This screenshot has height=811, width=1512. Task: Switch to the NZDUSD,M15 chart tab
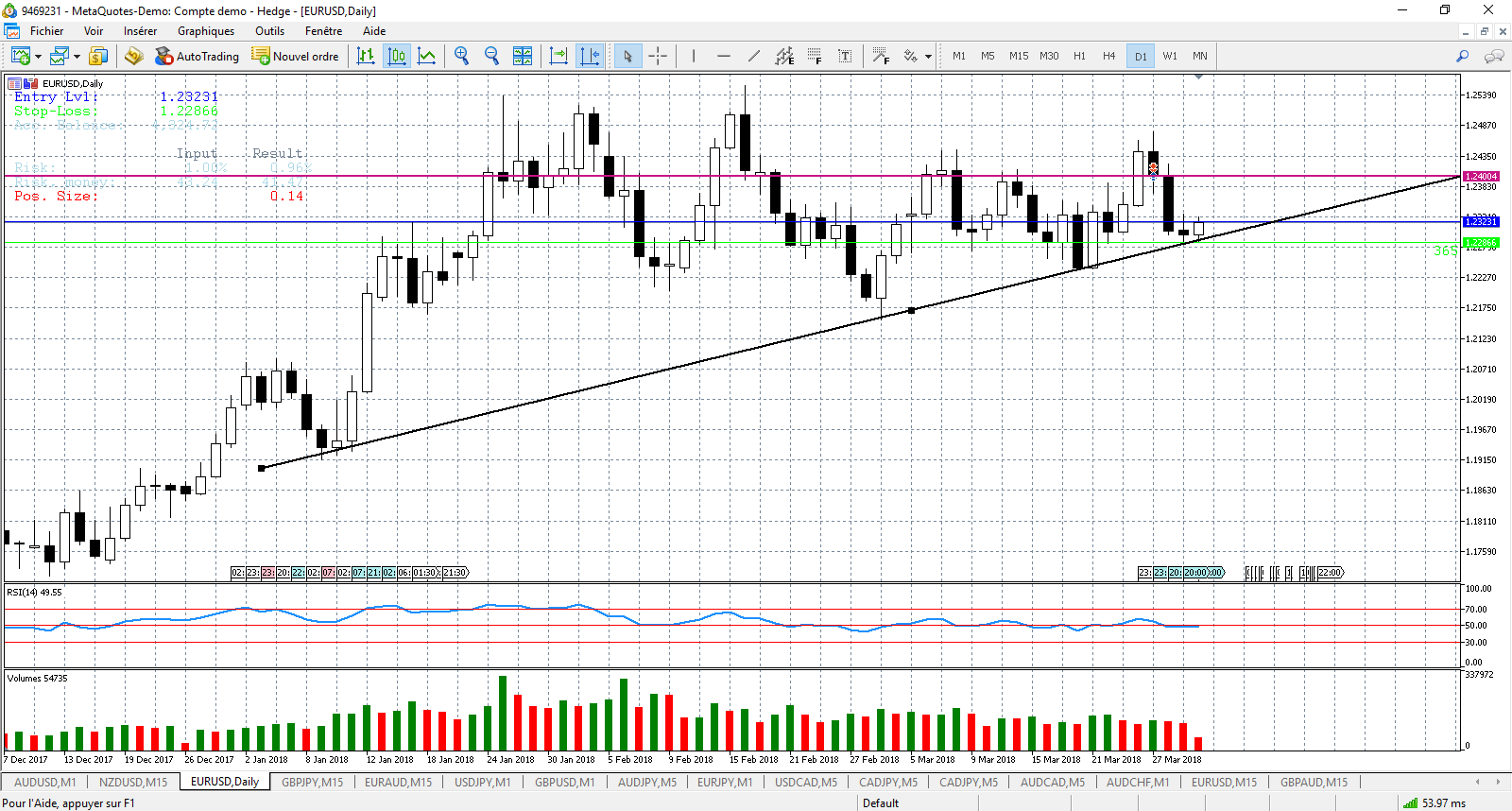click(x=133, y=782)
